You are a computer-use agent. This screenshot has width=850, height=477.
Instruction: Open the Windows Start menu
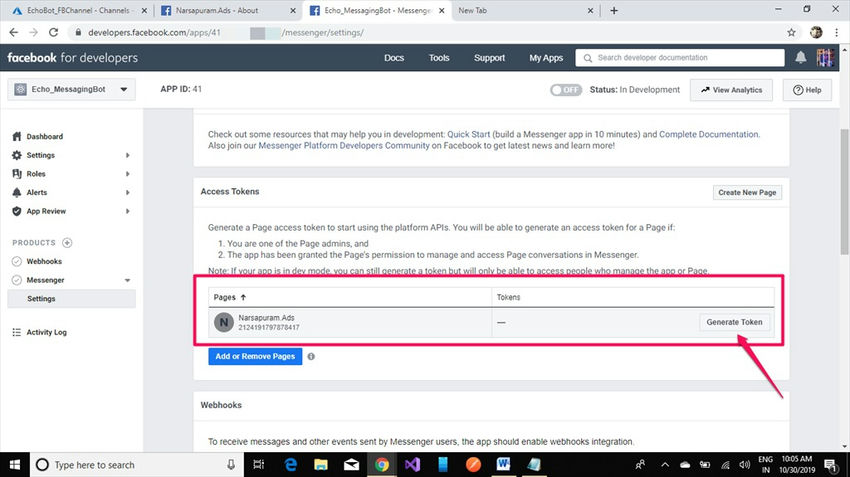click(x=15, y=465)
